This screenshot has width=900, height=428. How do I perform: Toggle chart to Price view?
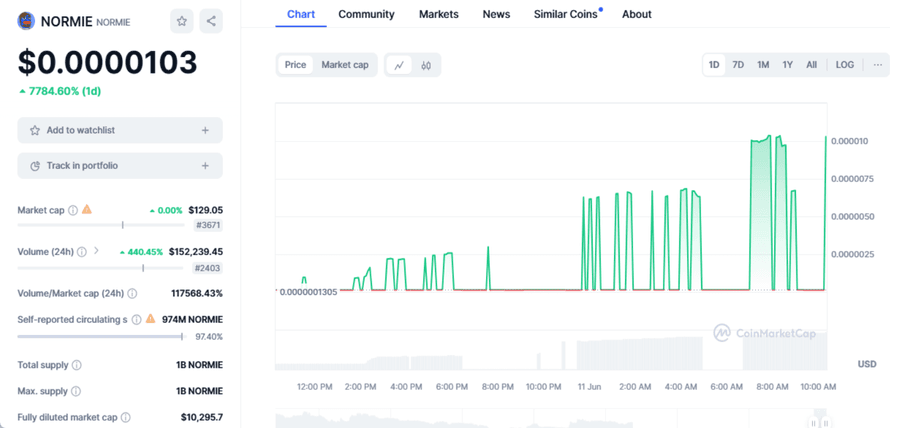295,65
